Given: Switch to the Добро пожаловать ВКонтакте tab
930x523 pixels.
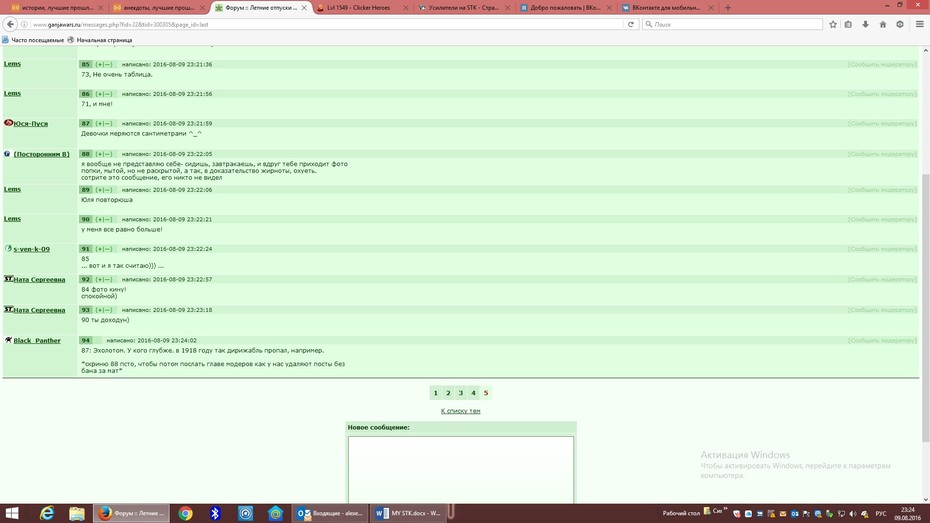Looking at the screenshot, I should point(565,8).
